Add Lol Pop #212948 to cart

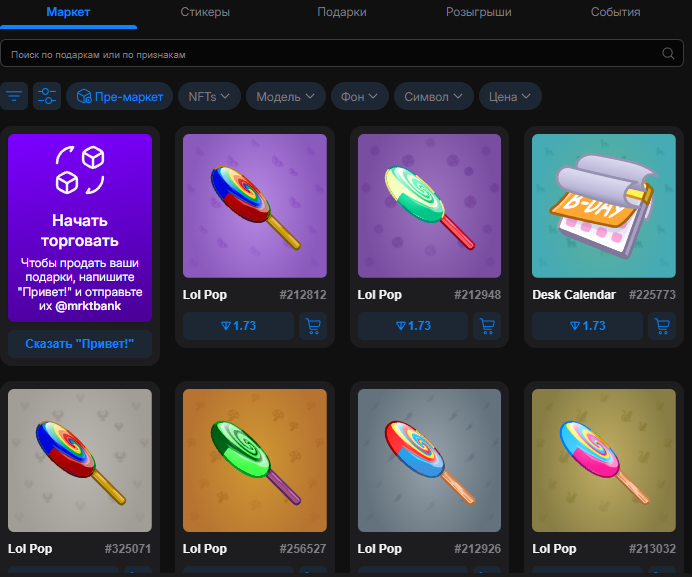point(487,326)
